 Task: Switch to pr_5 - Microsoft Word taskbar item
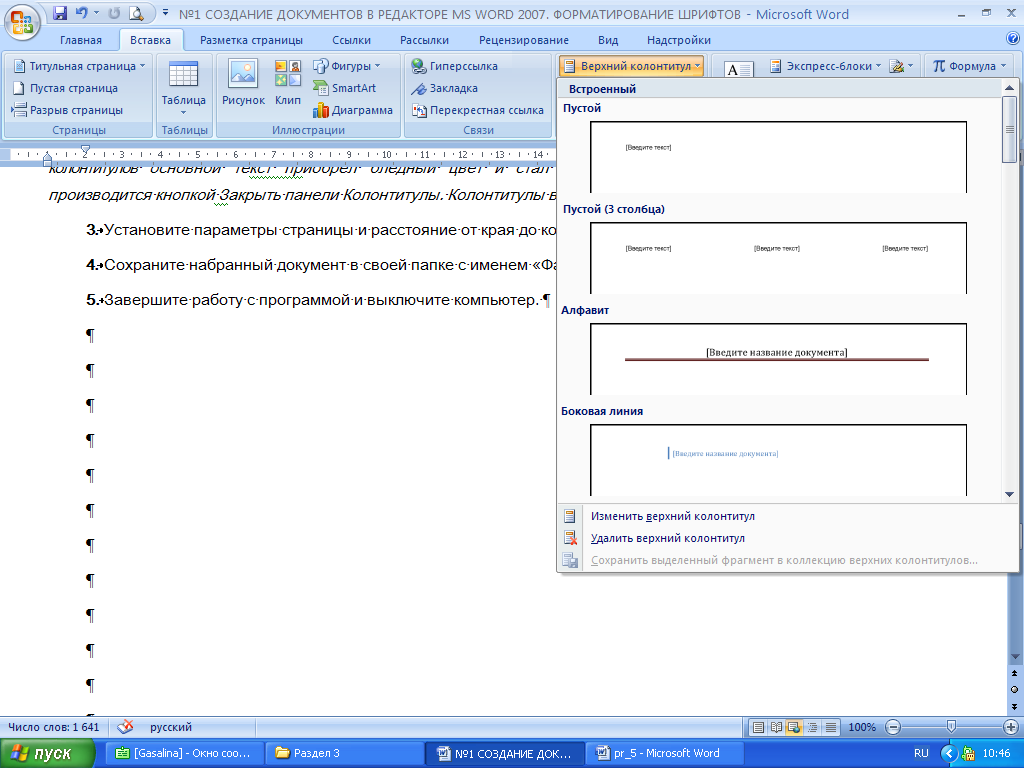coord(665,753)
